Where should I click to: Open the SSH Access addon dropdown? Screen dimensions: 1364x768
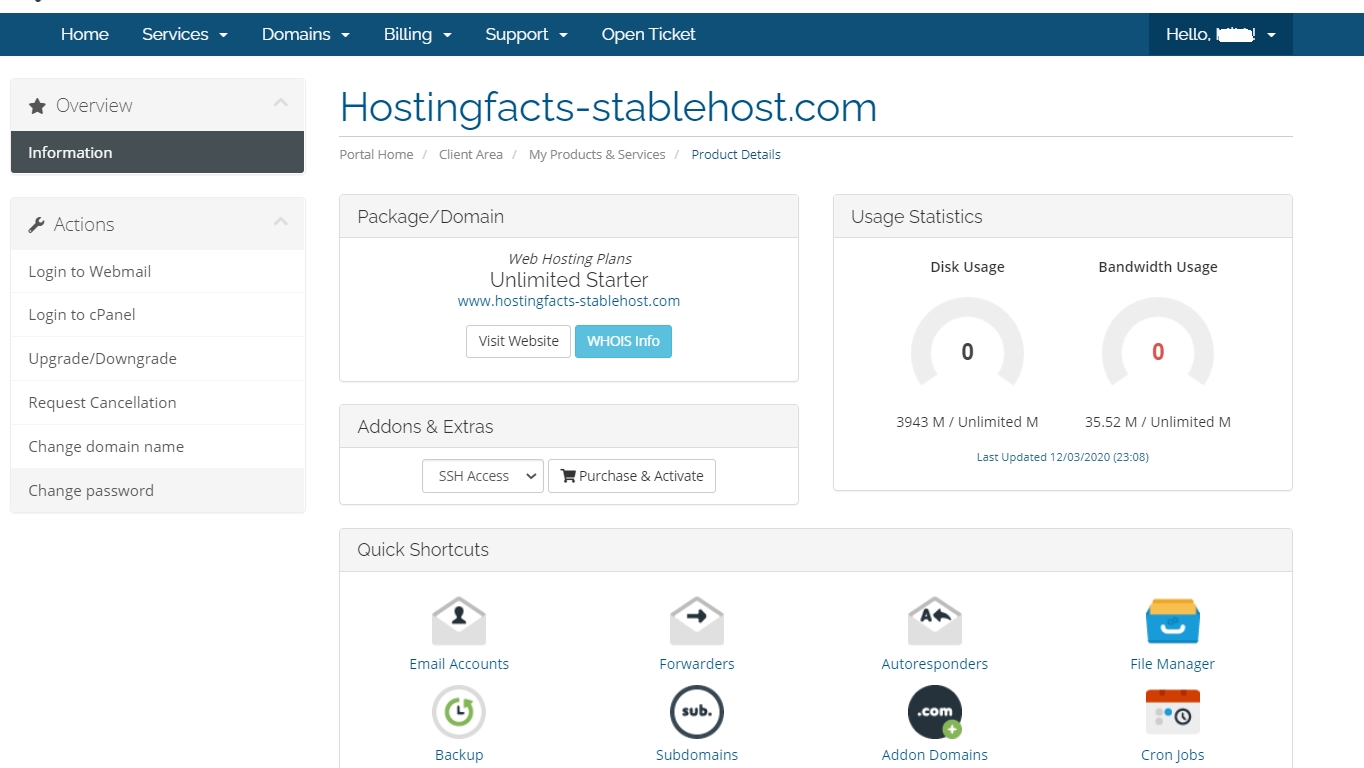pyautogui.click(x=483, y=476)
